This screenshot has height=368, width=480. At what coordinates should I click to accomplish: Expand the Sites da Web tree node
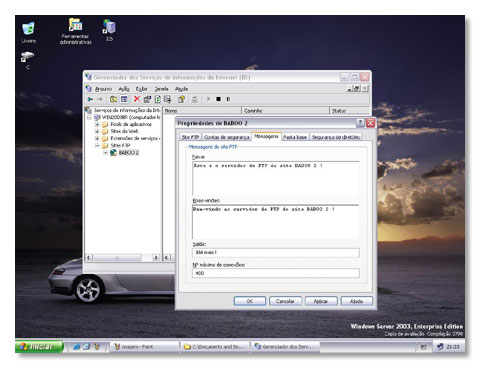(x=97, y=131)
